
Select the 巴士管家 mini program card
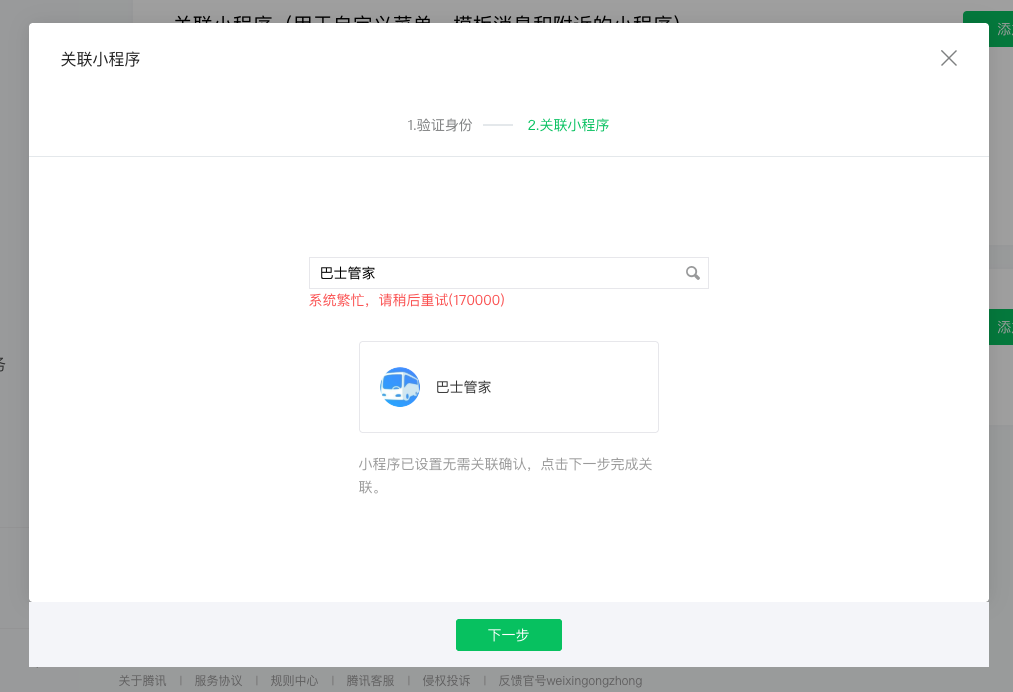click(x=508, y=387)
